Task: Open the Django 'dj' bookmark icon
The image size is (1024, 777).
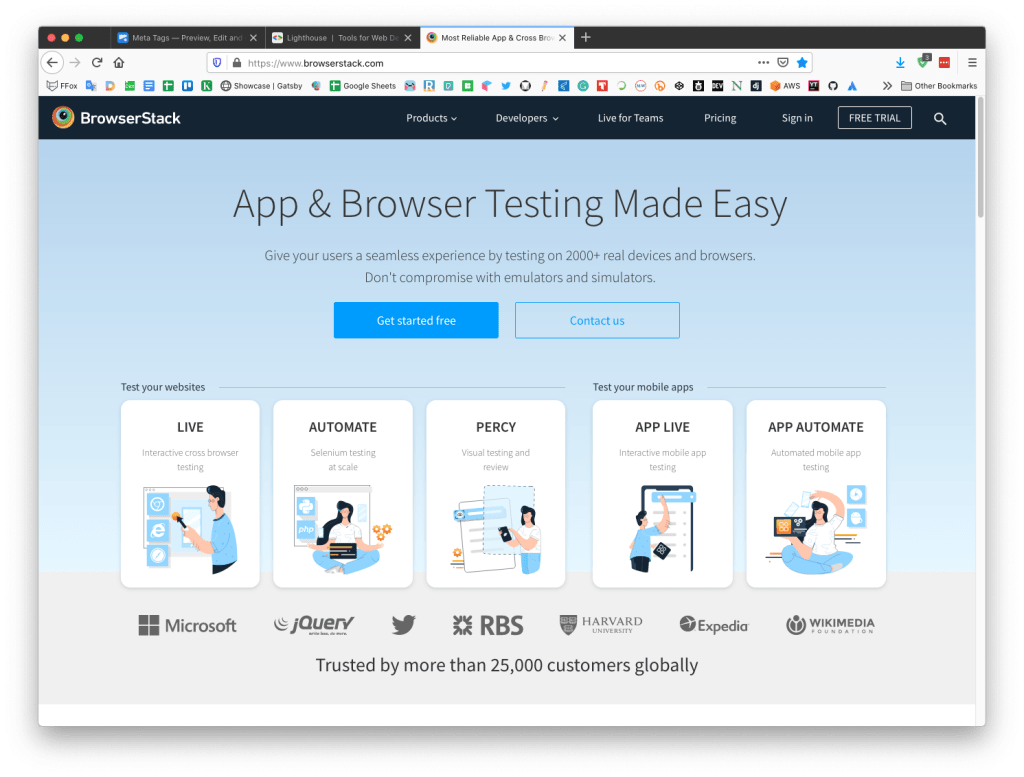Action: pyautogui.click(x=756, y=86)
